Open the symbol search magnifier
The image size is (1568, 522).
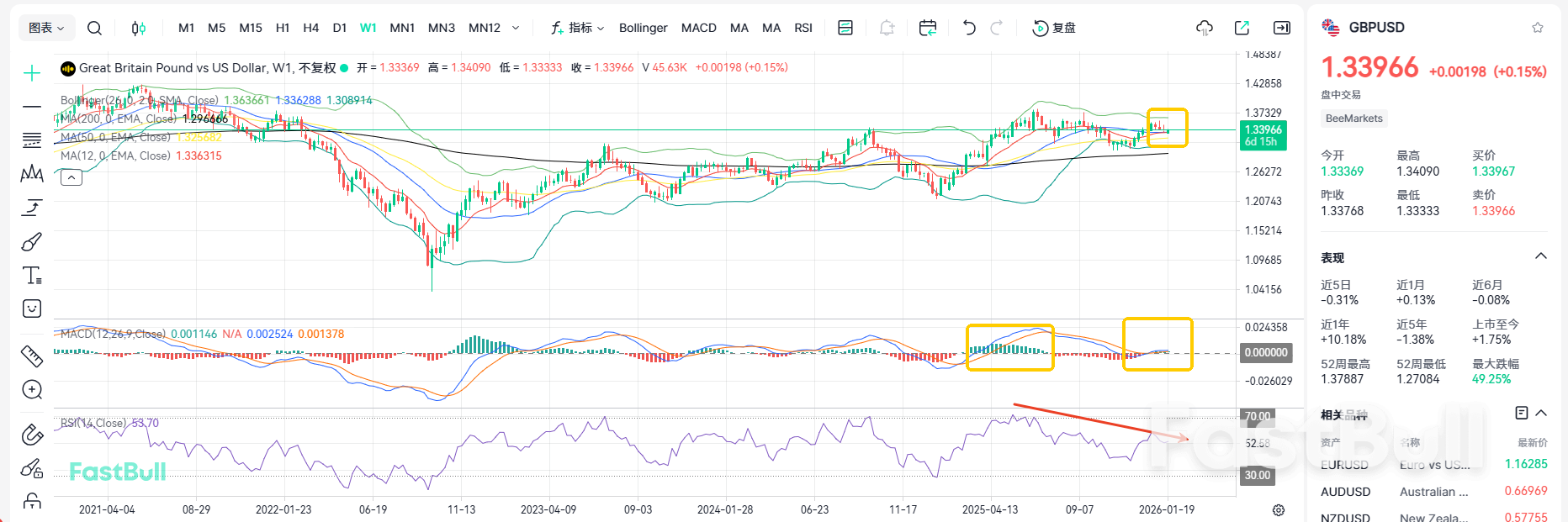point(94,28)
